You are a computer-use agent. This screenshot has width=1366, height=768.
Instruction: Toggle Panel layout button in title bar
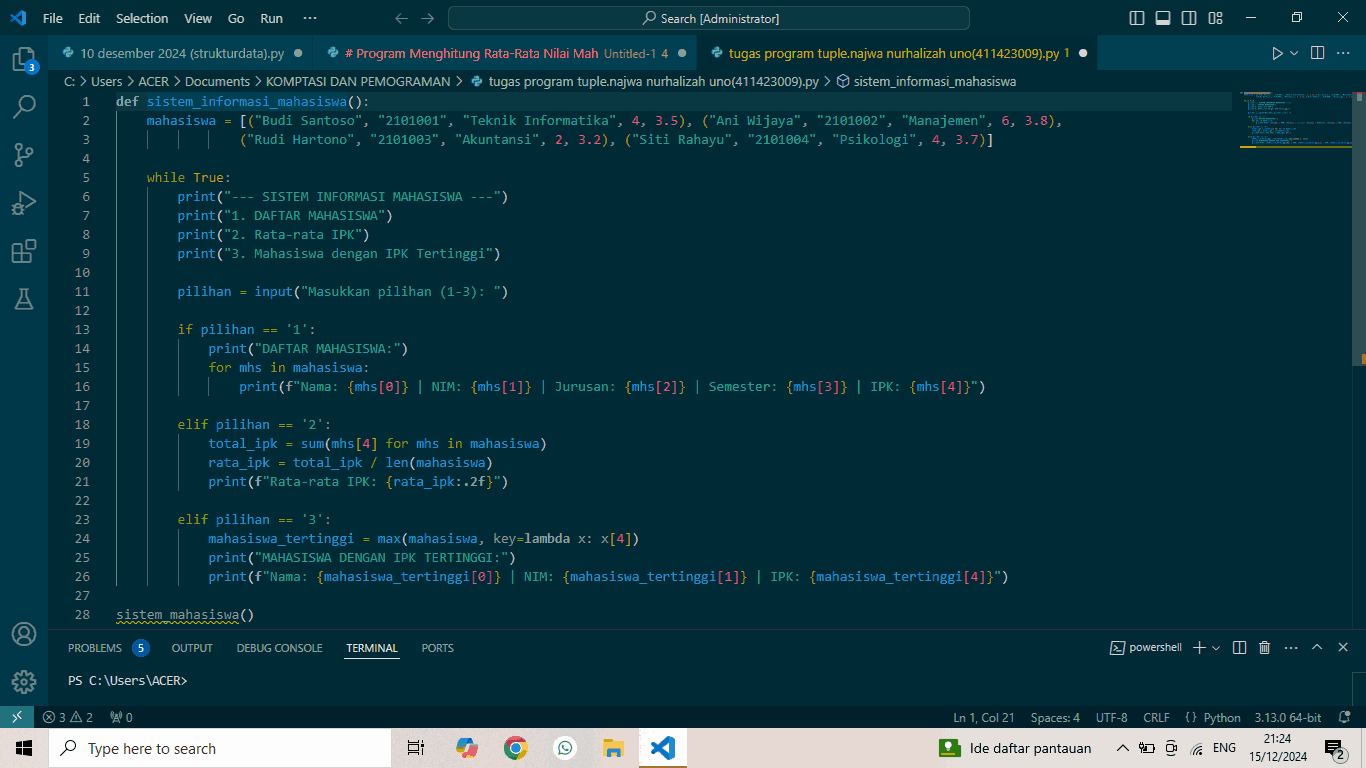(1163, 18)
